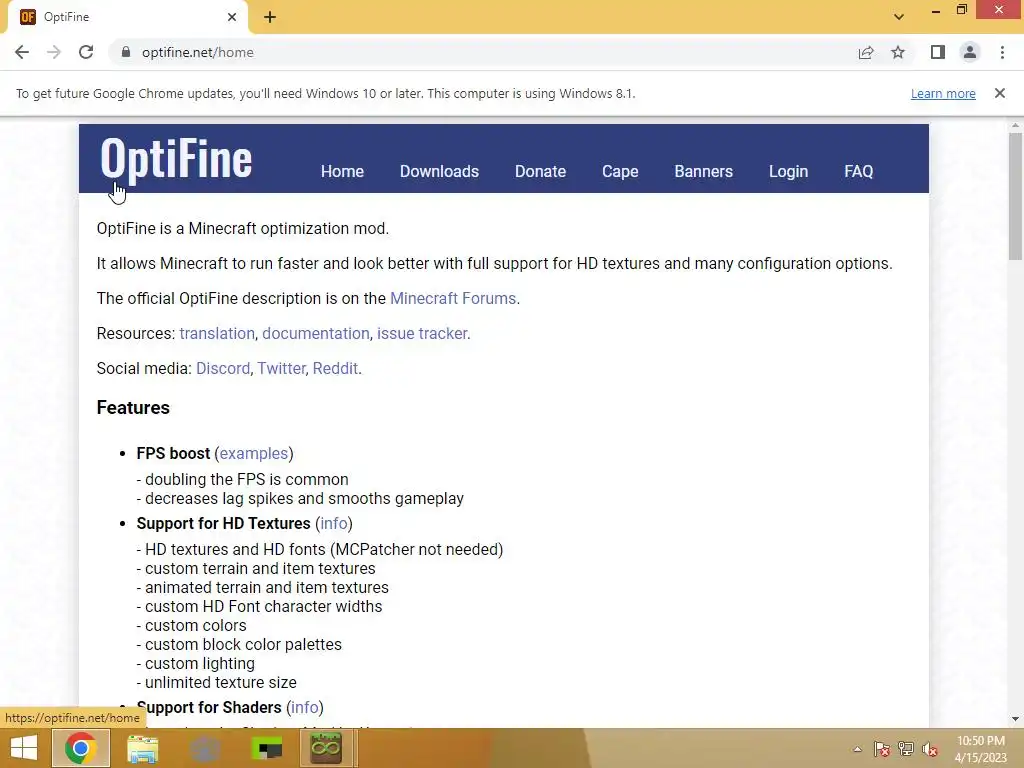1024x768 pixels.
Task: Dismiss the Chrome update notification bar
Action: (x=1000, y=93)
